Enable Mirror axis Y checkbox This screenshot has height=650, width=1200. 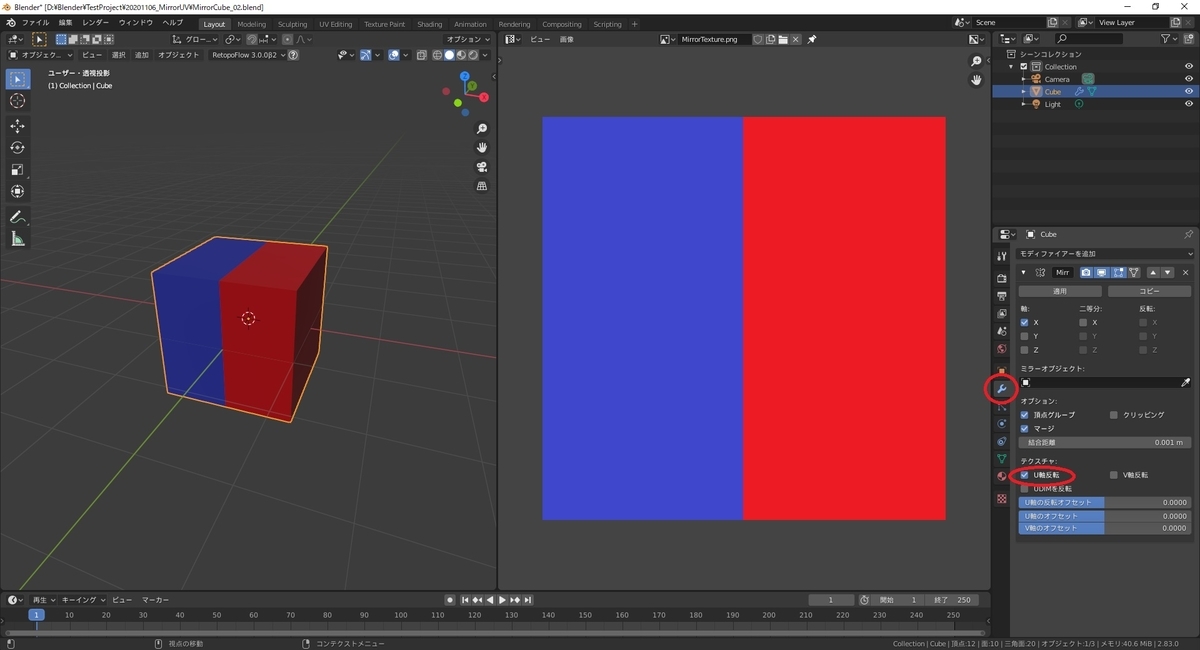1024,336
